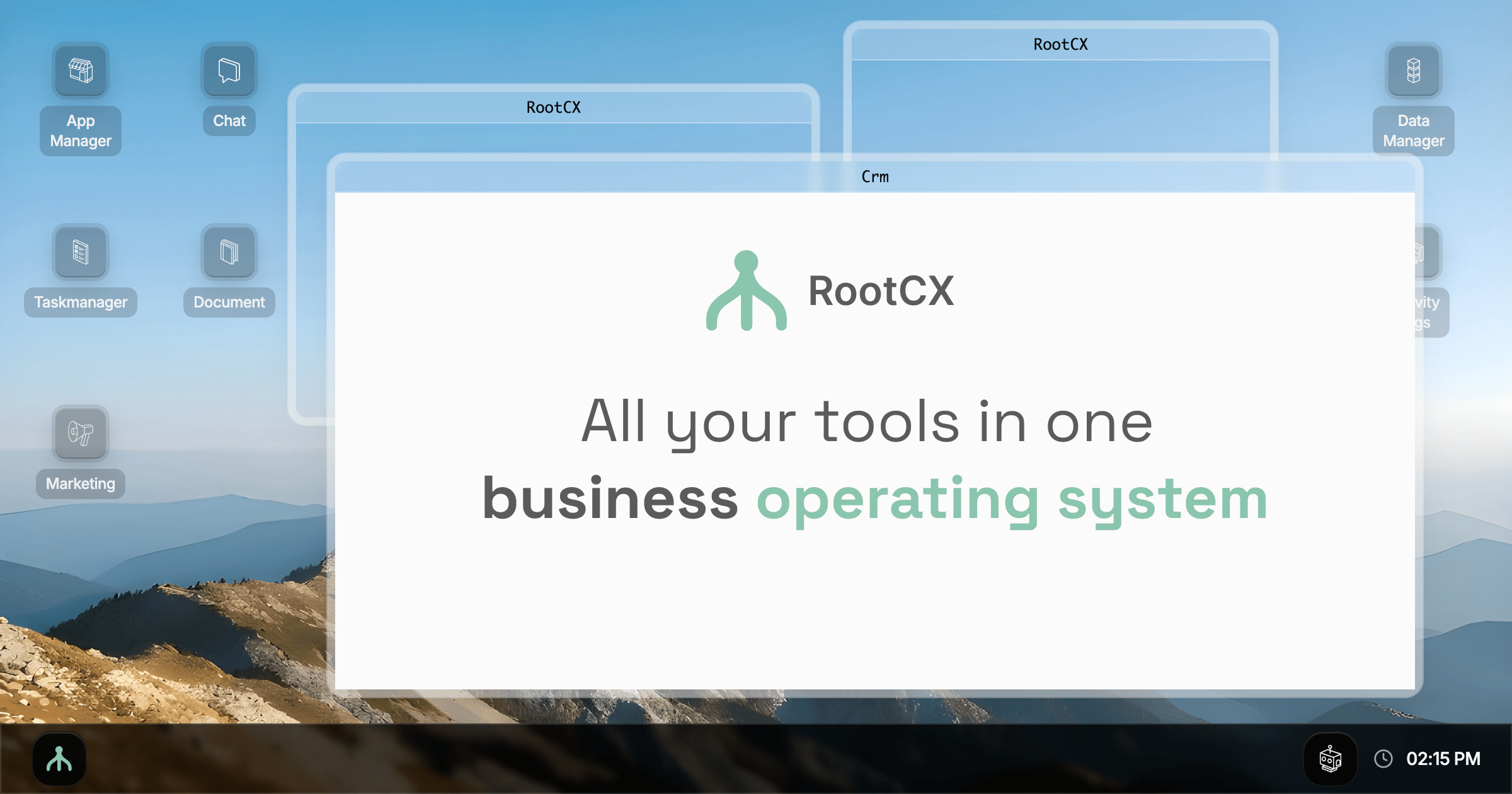
Task: Click the App Manager text label
Action: click(81, 131)
